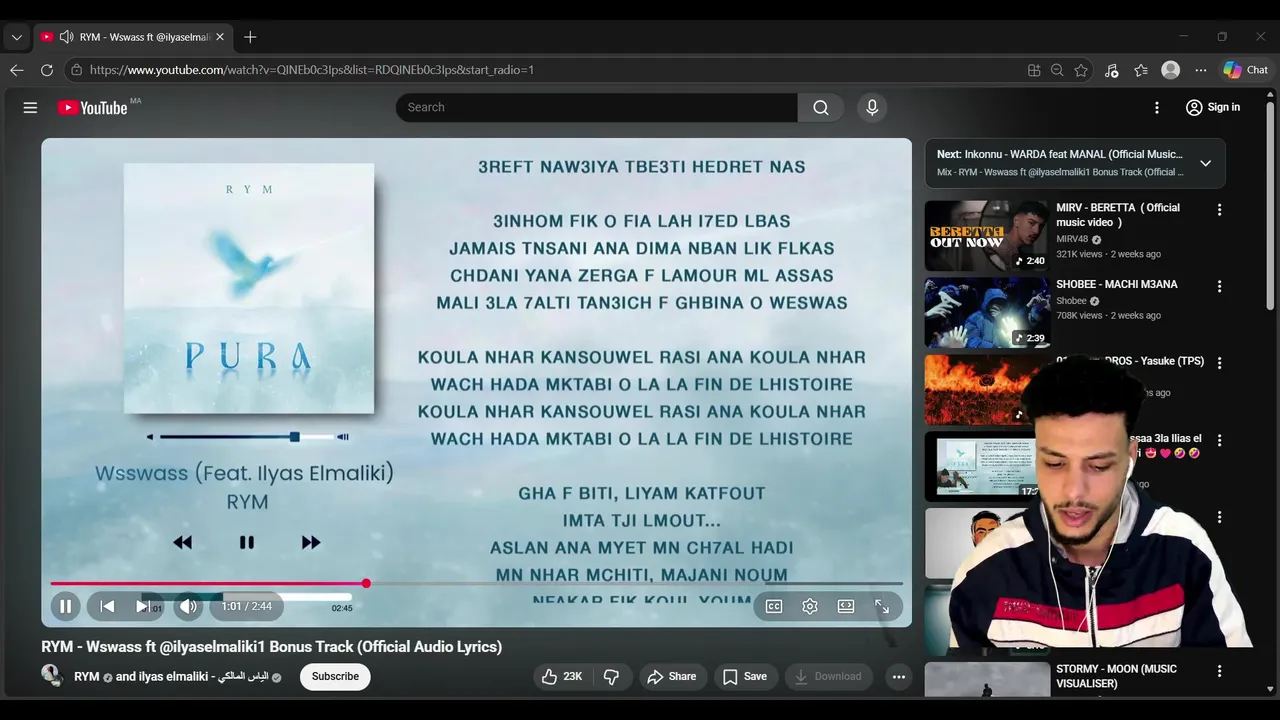Add this page to favorites with the star
1280x720 pixels.
[1081, 70]
